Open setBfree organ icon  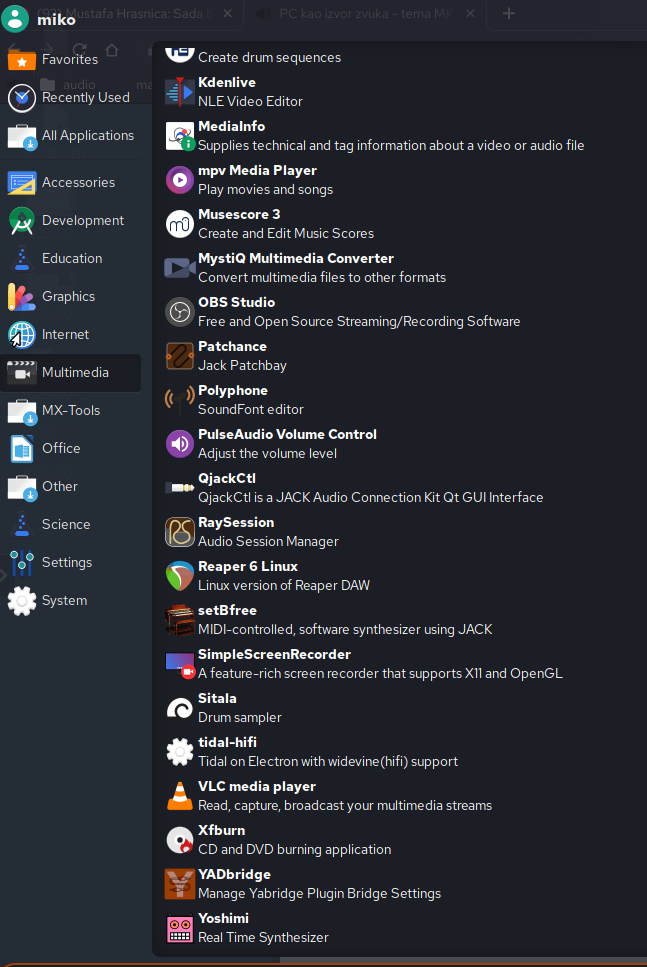(179, 620)
